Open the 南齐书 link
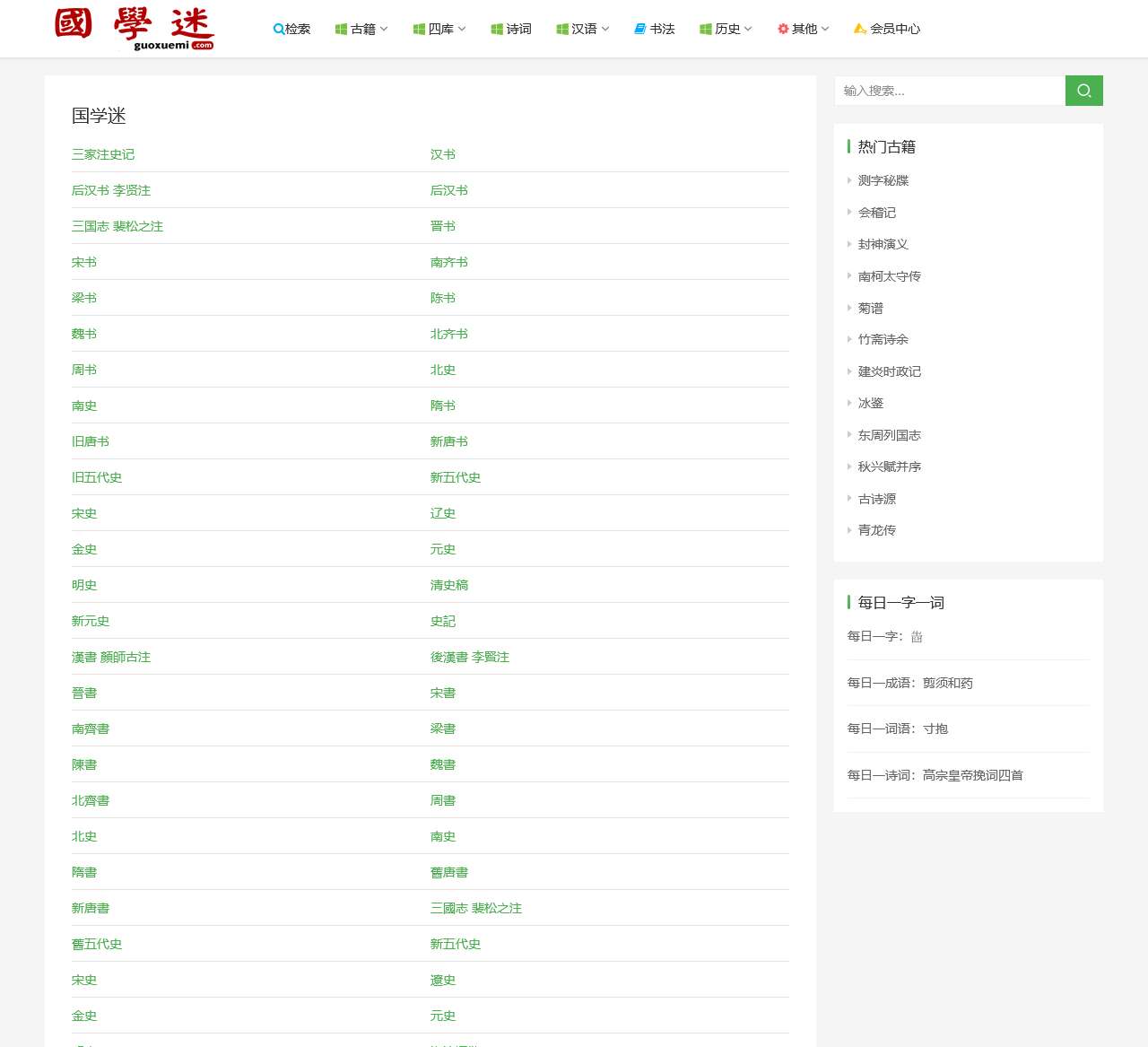The height and width of the screenshot is (1047, 1148). [x=449, y=262]
